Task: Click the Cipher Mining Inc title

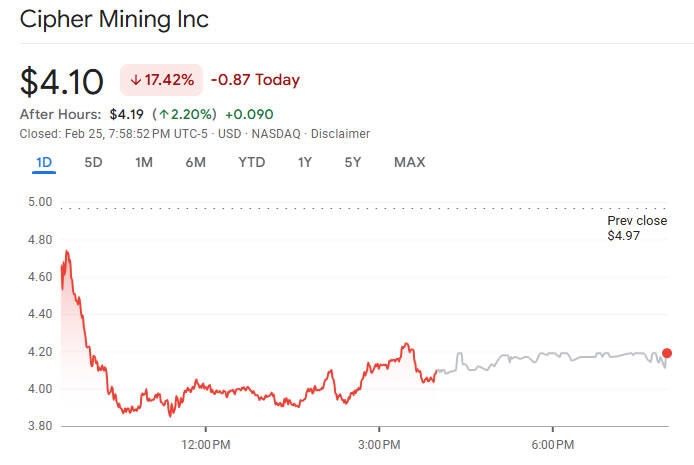Action: [x=115, y=19]
